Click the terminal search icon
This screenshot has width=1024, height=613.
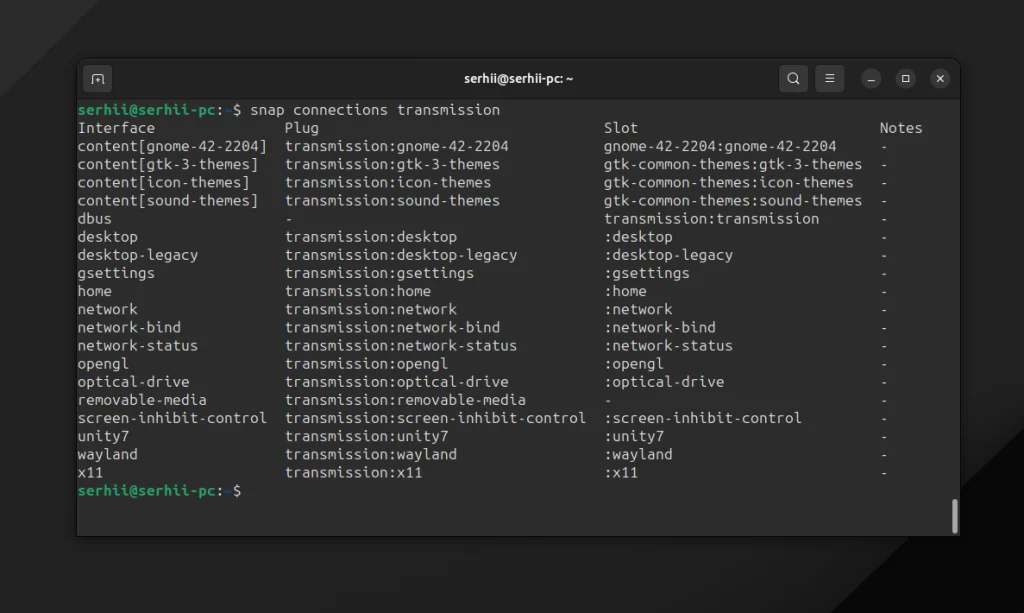tap(793, 78)
